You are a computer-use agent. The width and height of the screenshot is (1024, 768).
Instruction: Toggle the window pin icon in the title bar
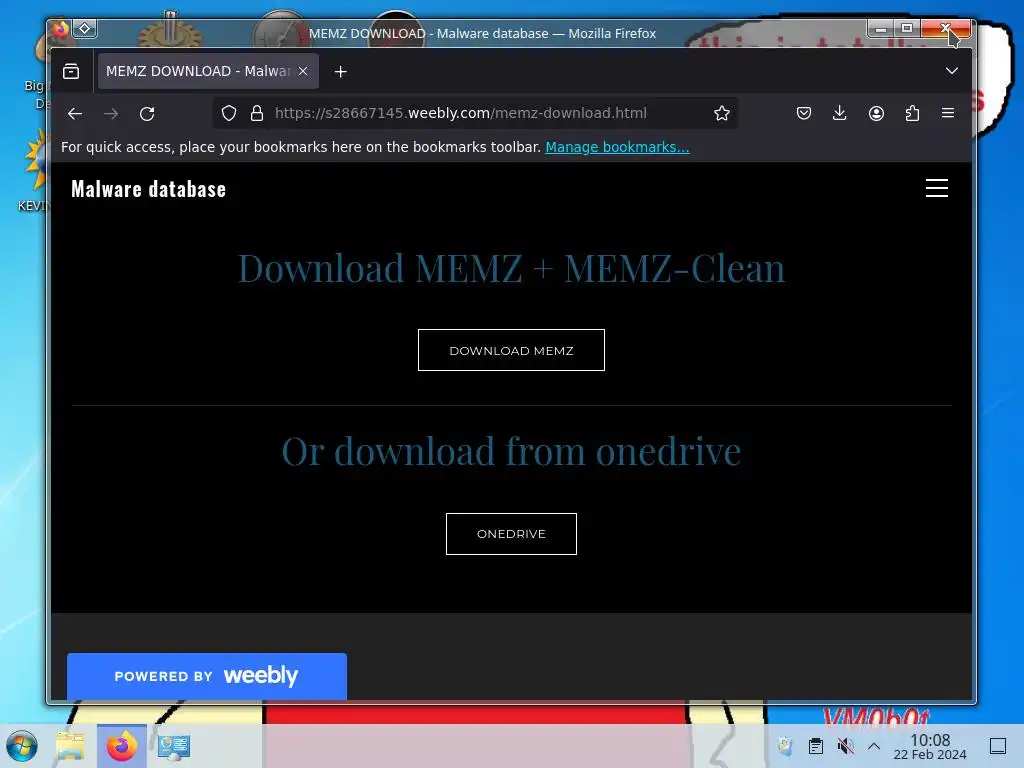pyautogui.click(x=85, y=29)
